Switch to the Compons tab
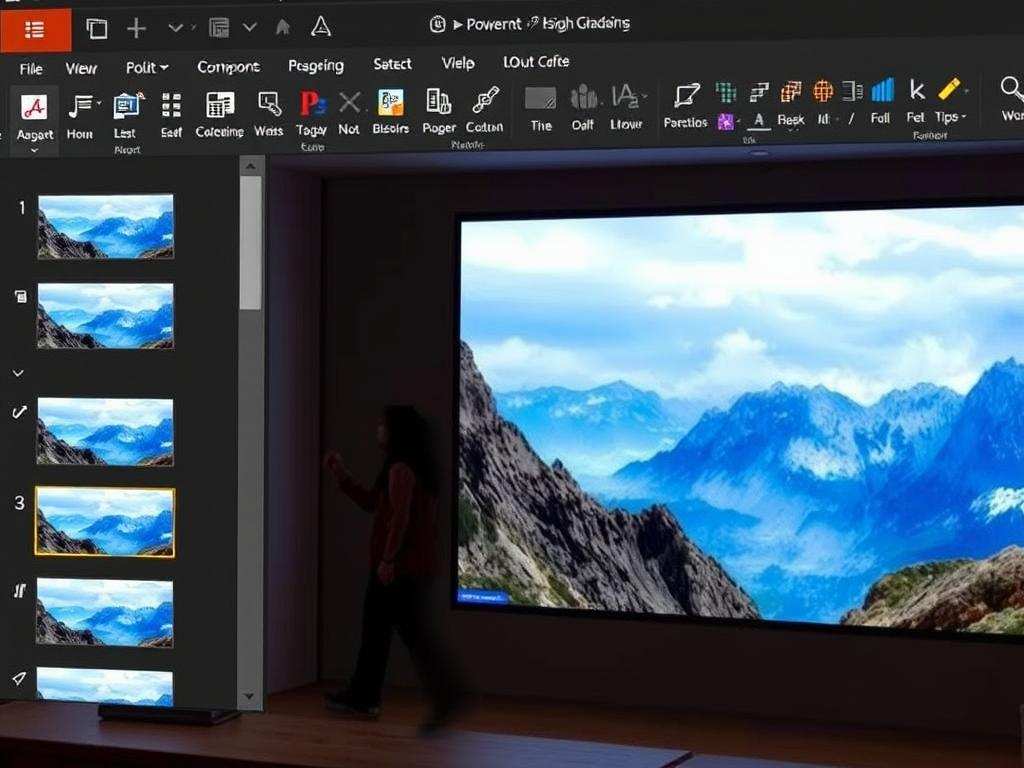Image resolution: width=1024 pixels, height=768 pixels. (229, 67)
